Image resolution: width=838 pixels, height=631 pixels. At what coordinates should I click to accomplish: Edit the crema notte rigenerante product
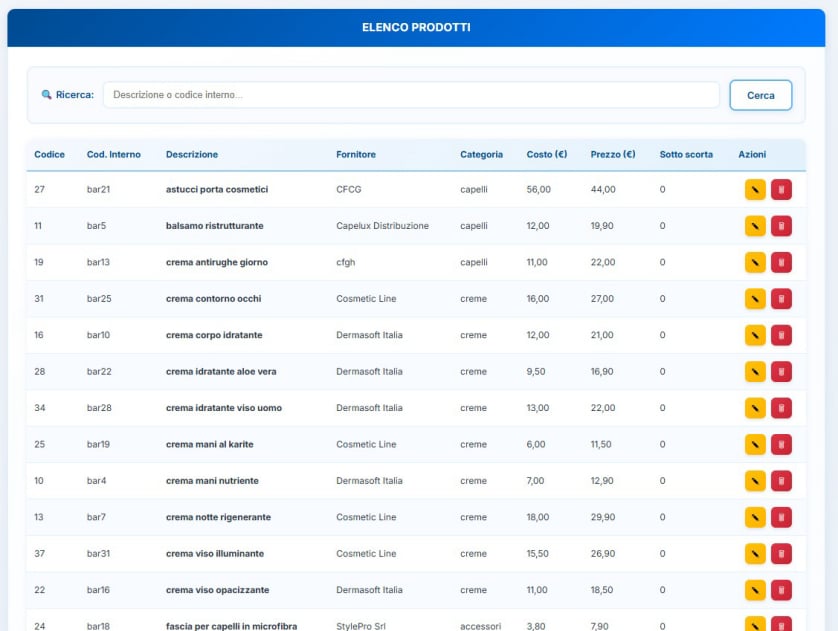click(x=755, y=518)
